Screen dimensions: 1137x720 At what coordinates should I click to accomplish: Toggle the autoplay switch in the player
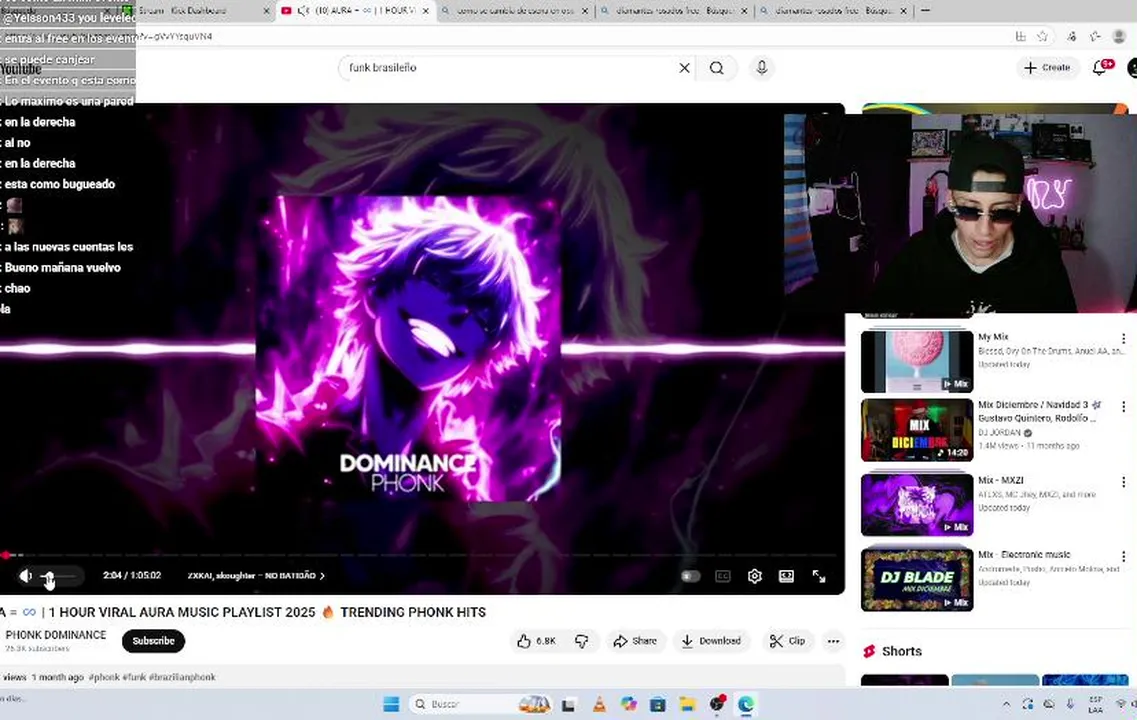[x=690, y=576]
